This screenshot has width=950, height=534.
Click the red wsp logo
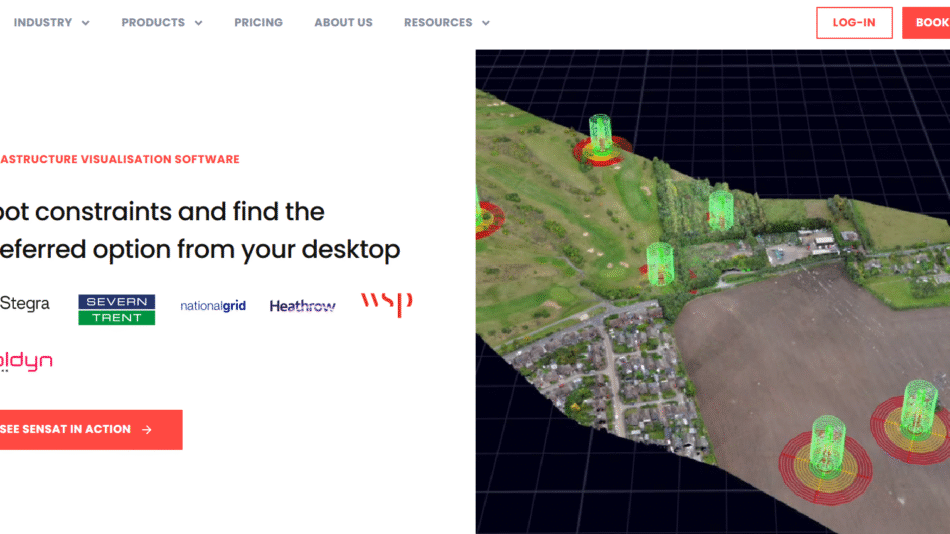tap(386, 303)
